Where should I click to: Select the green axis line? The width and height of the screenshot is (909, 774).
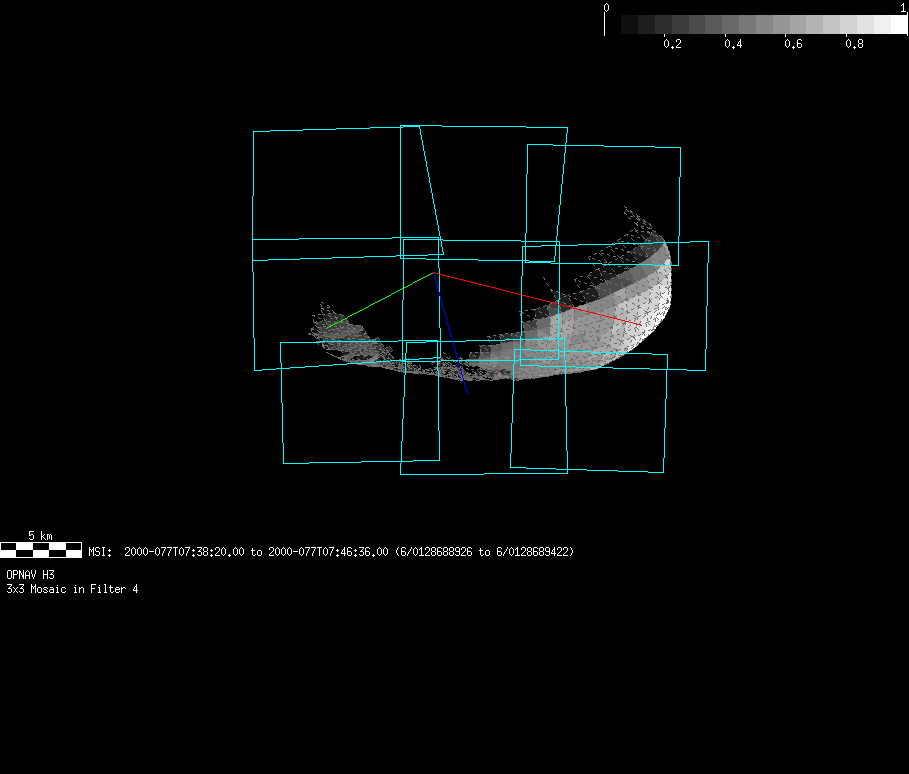380,300
